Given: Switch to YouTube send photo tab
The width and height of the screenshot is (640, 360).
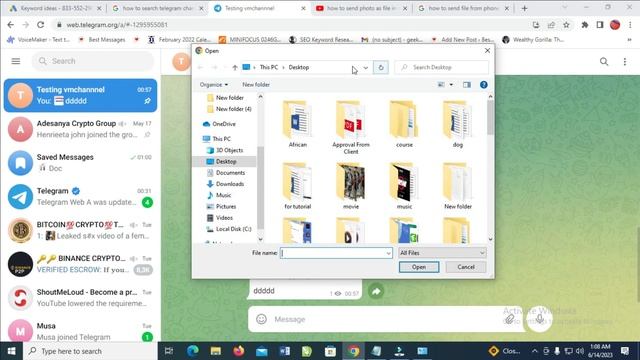Looking at the screenshot, I should [361, 8].
